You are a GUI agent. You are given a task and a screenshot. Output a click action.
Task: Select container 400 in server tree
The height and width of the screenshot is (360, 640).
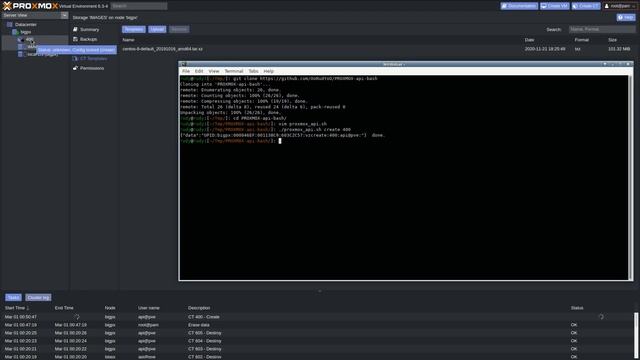pos(30,40)
